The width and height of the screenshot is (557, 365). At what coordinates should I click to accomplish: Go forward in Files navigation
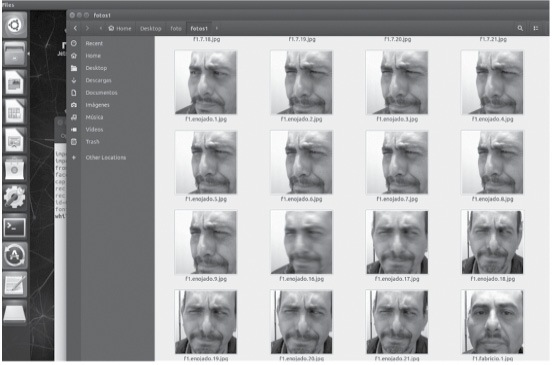(x=87, y=28)
